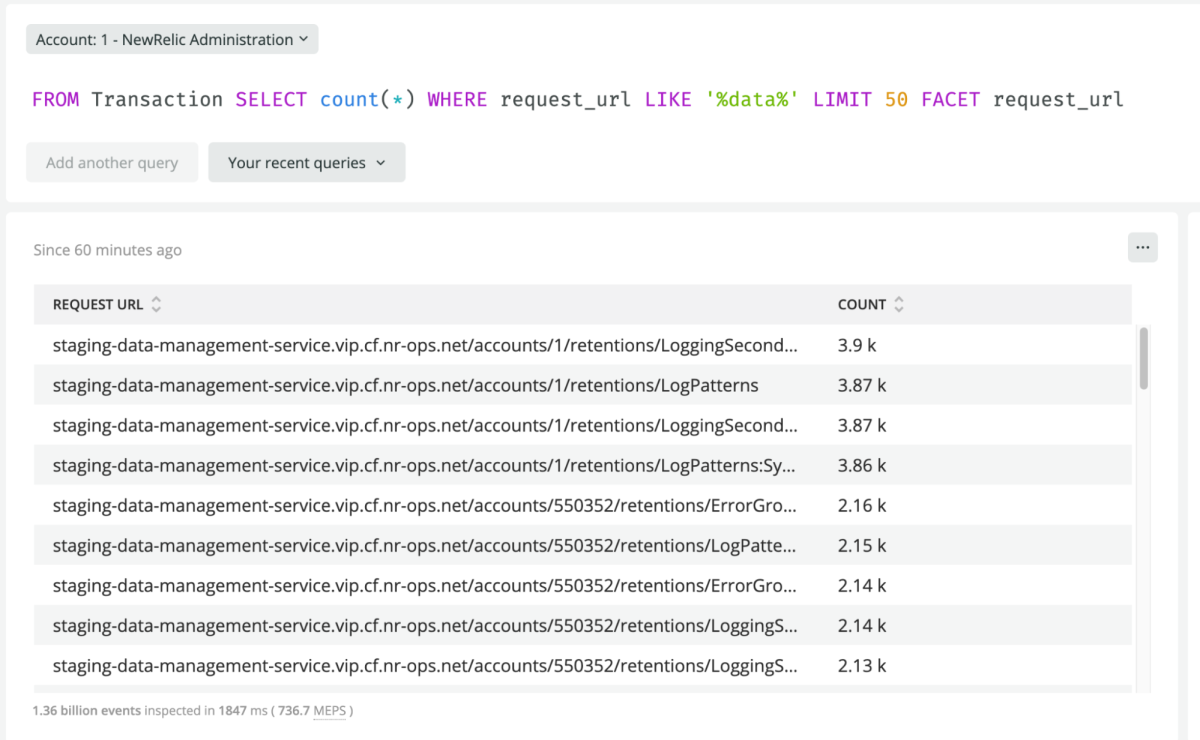Select the 550352 LogPatte... row
Viewport: 1200px width, 740px height.
[x=424, y=545]
